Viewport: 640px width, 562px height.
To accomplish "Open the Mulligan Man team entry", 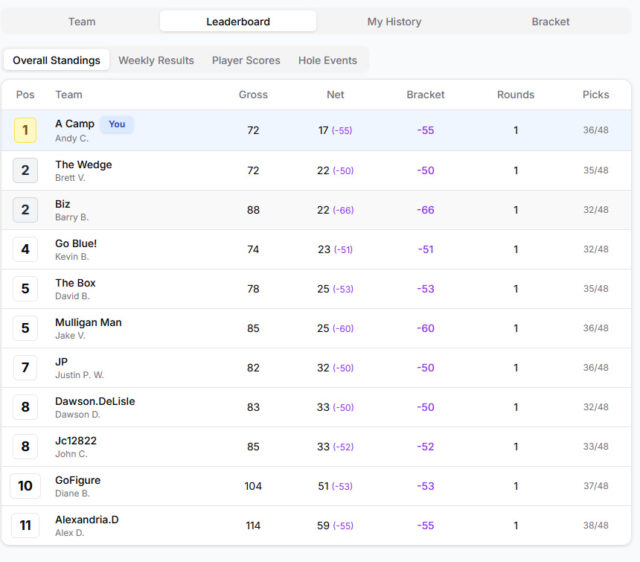I will pyautogui.click(x=88, y=322).
